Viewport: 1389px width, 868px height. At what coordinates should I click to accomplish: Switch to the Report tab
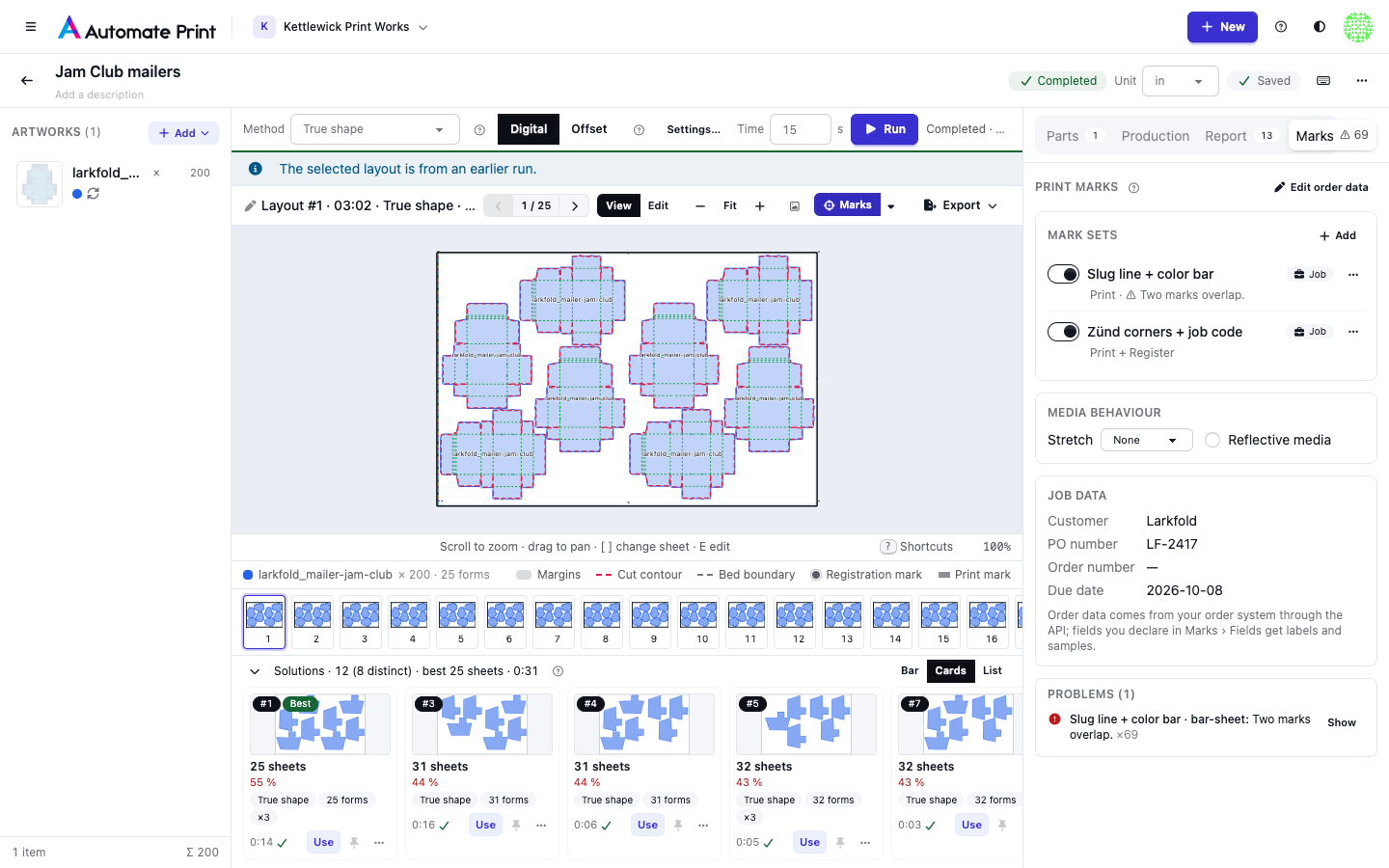(1240, 136)
